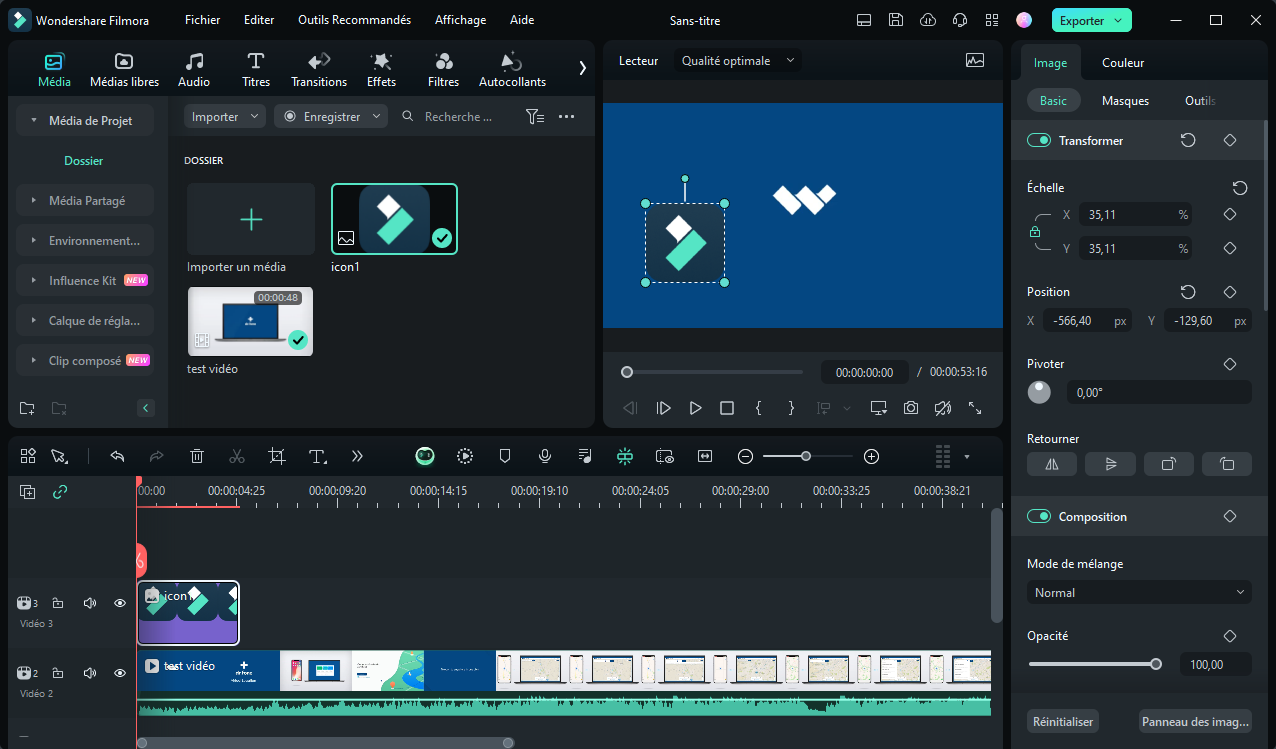This screenshot has height=749, width=1276.
Task: Disable the Composition toggle switch
Action: [x=1039, y=517]
